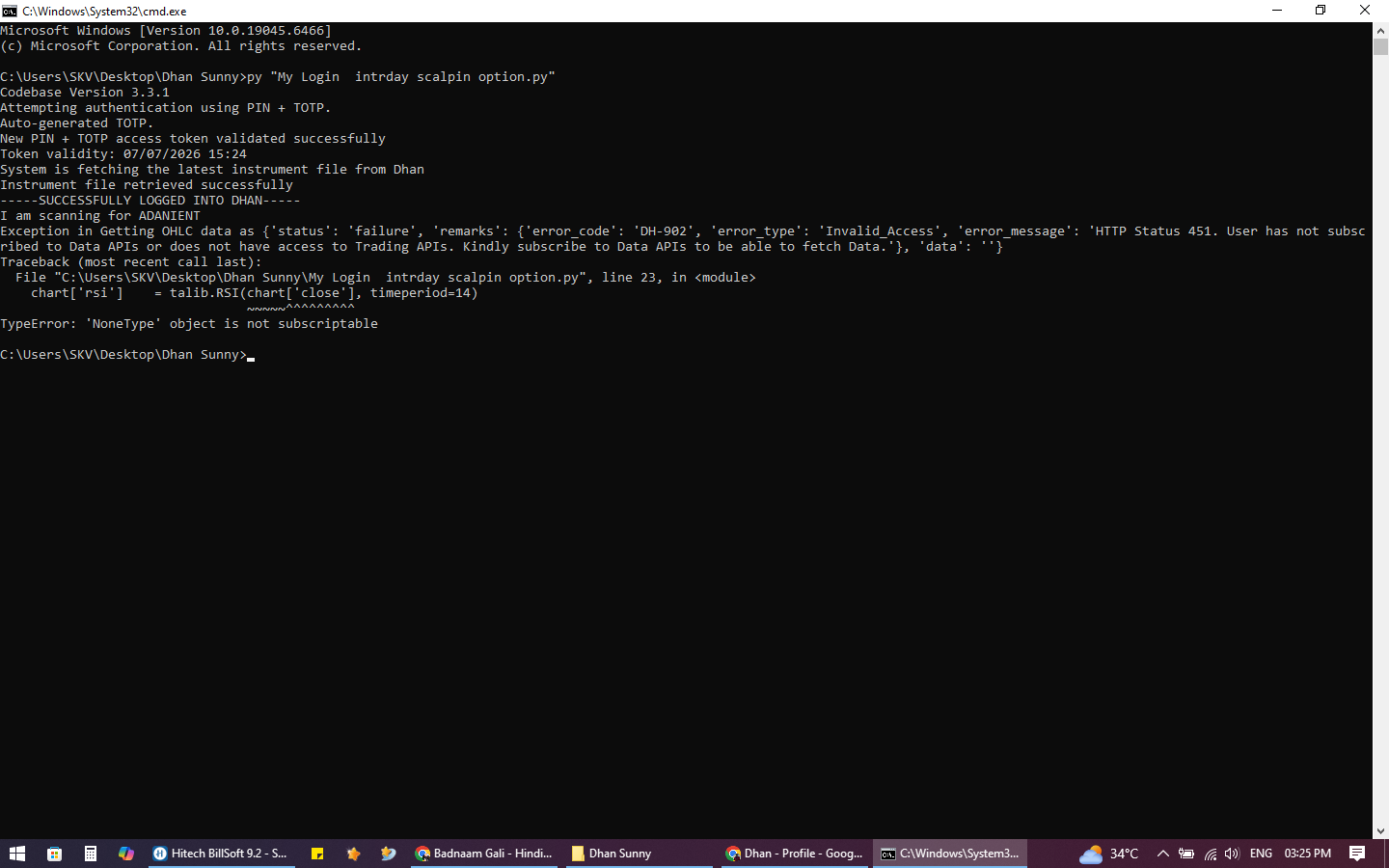The width and height of the screenshot is (1389, 868).
Task: Minimize the cmd.exe window
Action: click(x=1277, y=11)
